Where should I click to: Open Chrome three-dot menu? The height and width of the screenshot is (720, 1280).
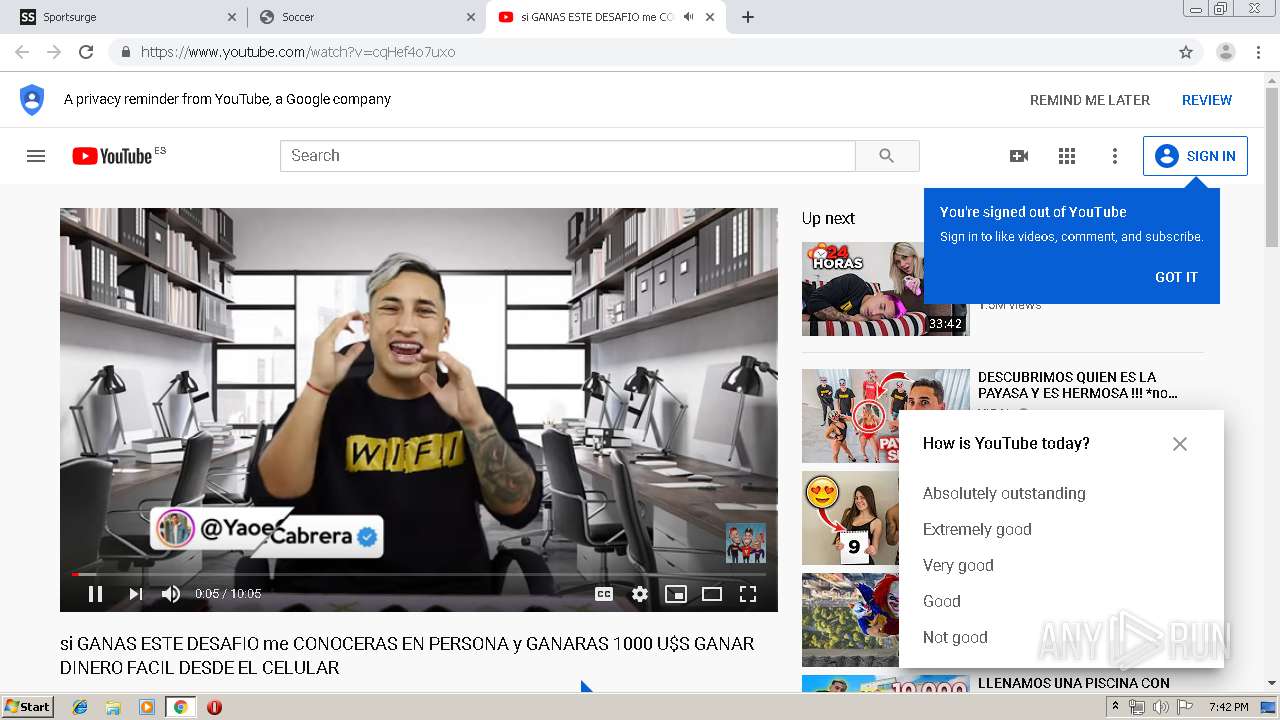point(1258,52)
